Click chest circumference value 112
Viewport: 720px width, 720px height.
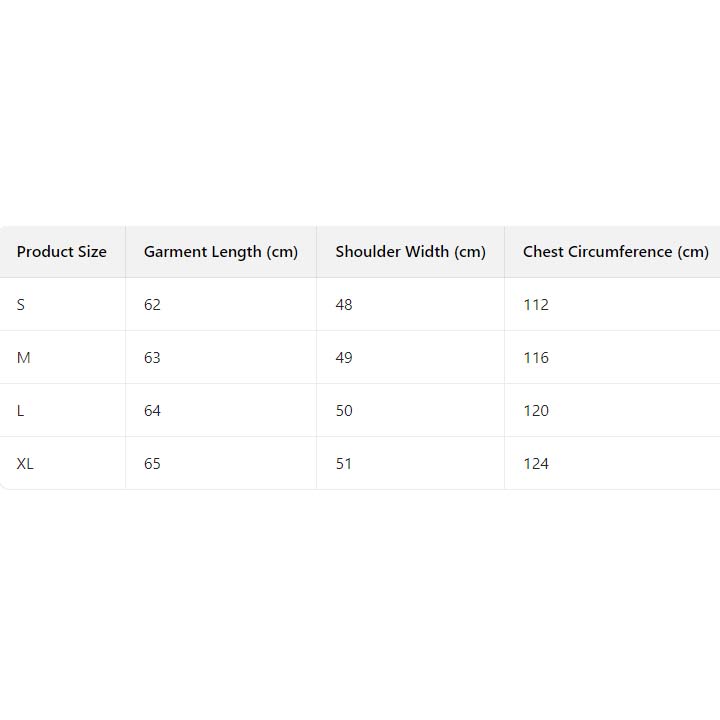point(536,305)
